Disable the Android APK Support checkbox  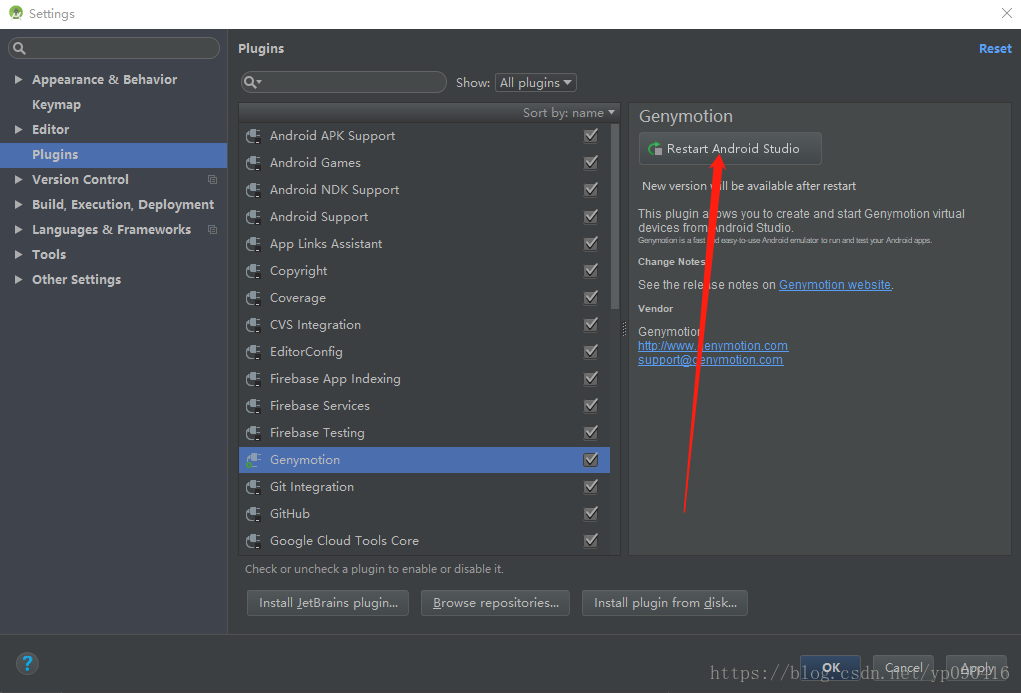591,135
